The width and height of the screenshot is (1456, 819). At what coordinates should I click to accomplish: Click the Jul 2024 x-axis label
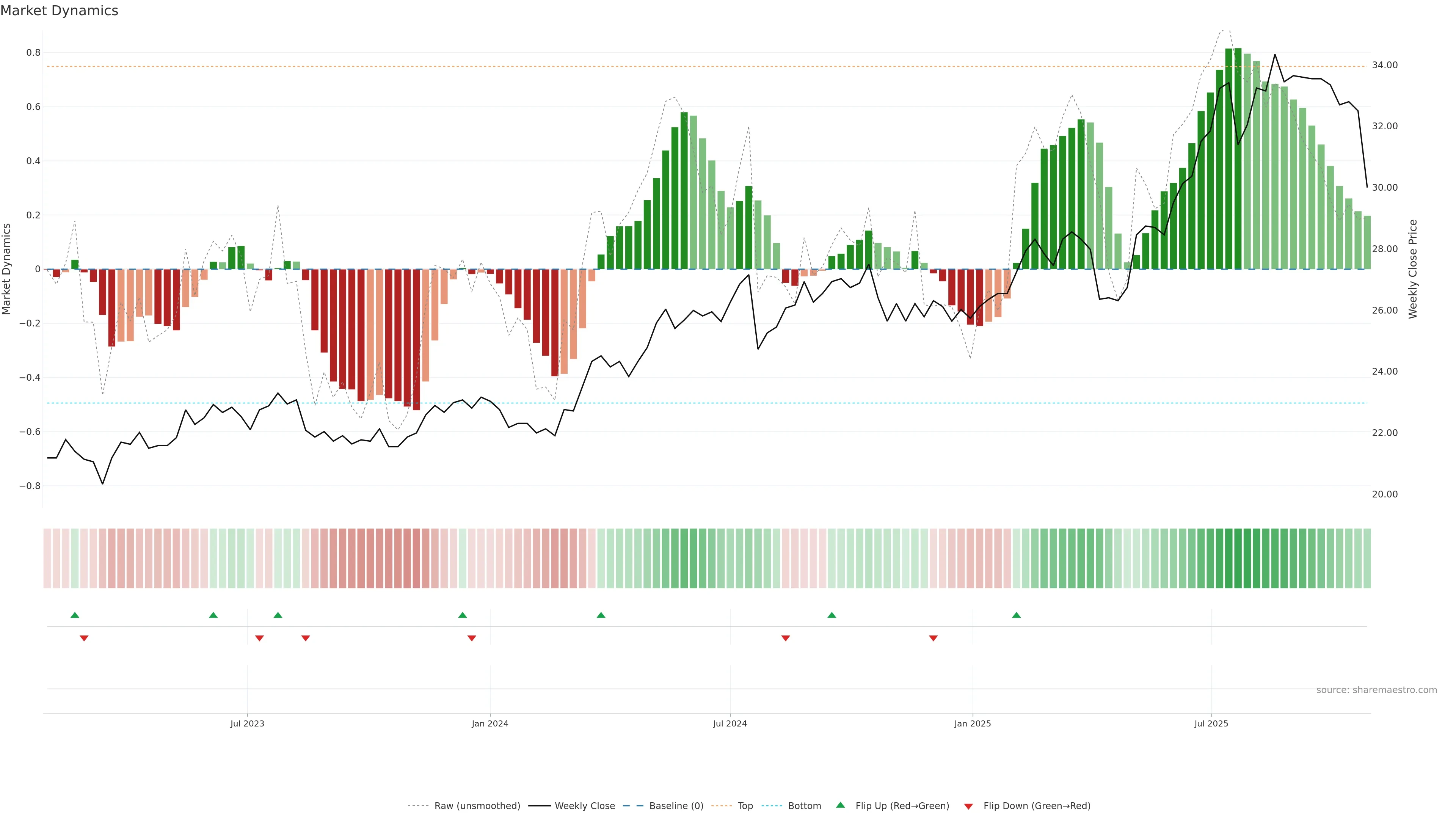730,723
